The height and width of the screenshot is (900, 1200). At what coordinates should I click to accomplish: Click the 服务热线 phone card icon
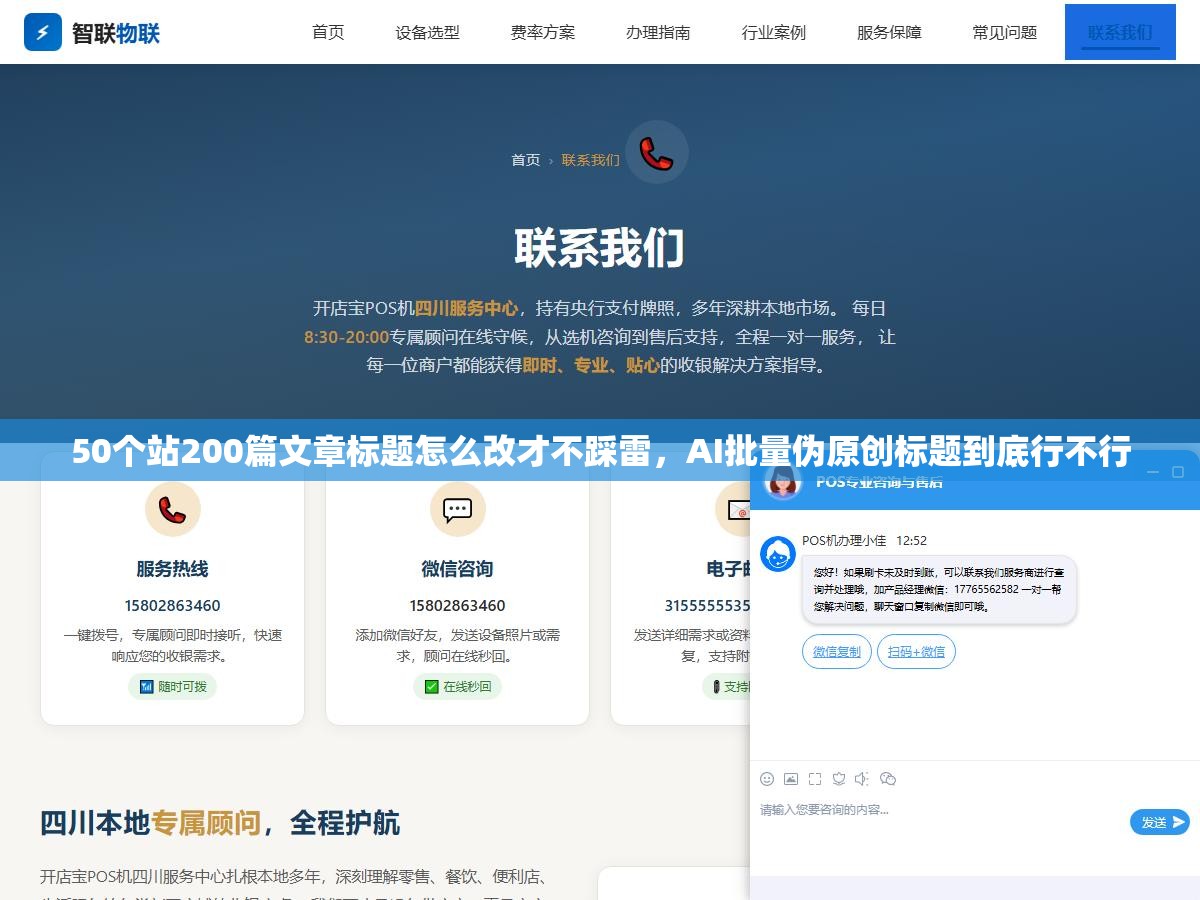pos(172,509)
